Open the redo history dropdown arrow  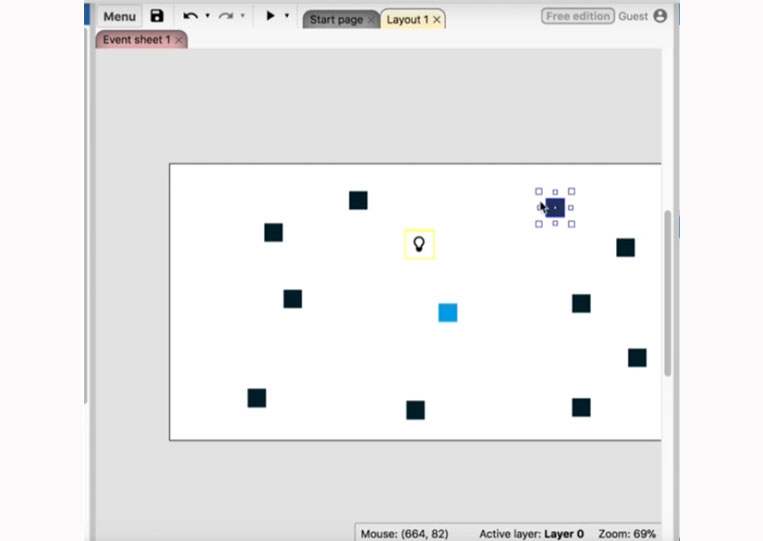pos(242,16)
